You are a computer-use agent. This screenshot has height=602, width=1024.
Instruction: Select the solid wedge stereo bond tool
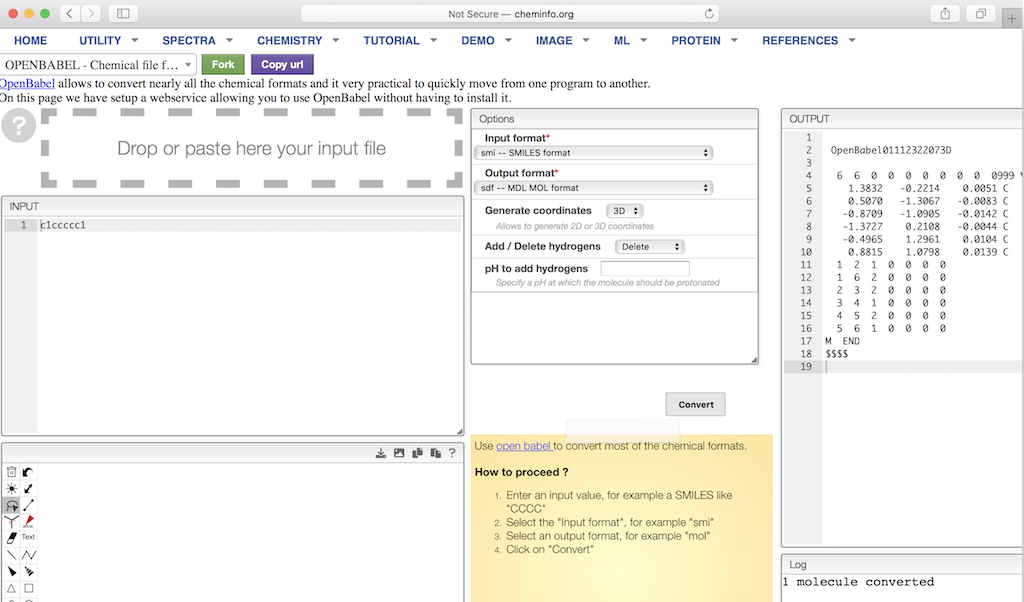point(11,571)
